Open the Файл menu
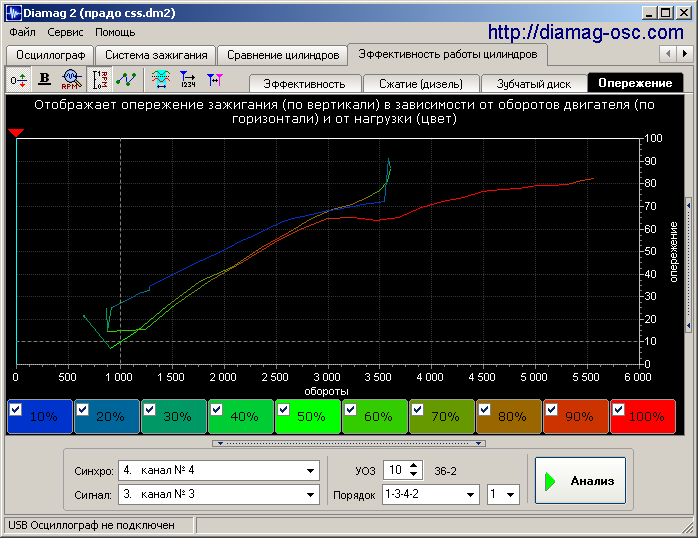Screen dimensions: 698x538 [x=22, y=32]
